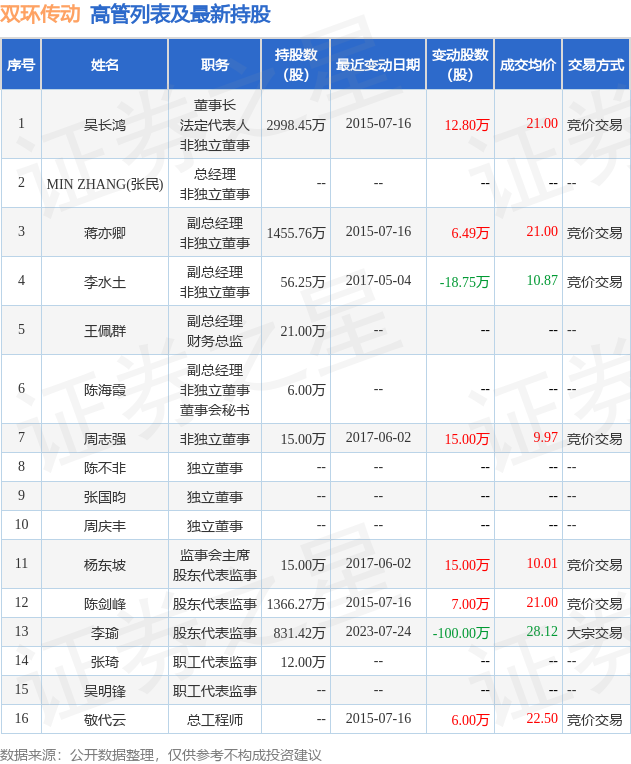
Task: Click the shareholding value 2998.45万
Action: point(296,125)
